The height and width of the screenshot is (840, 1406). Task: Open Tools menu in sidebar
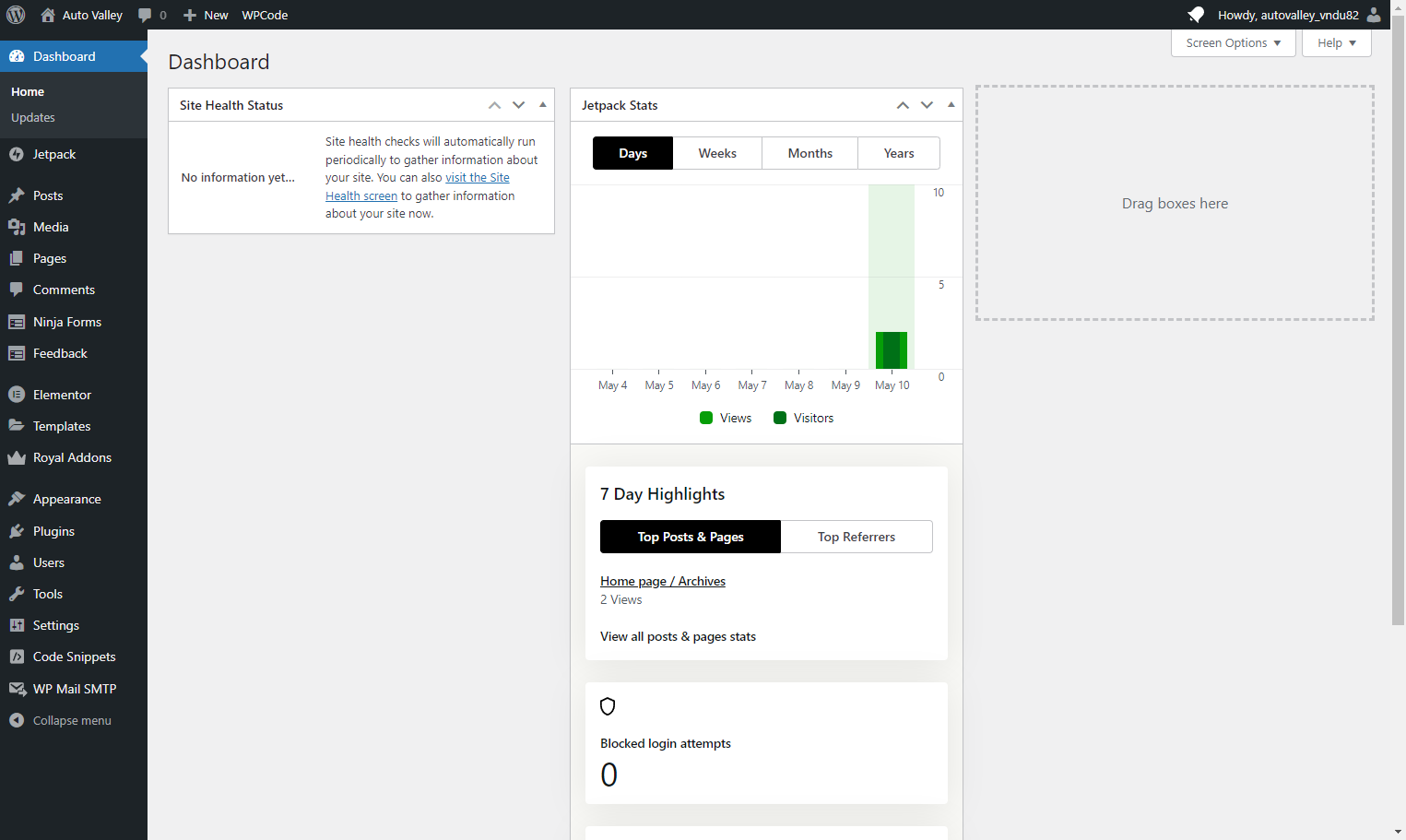74,594
